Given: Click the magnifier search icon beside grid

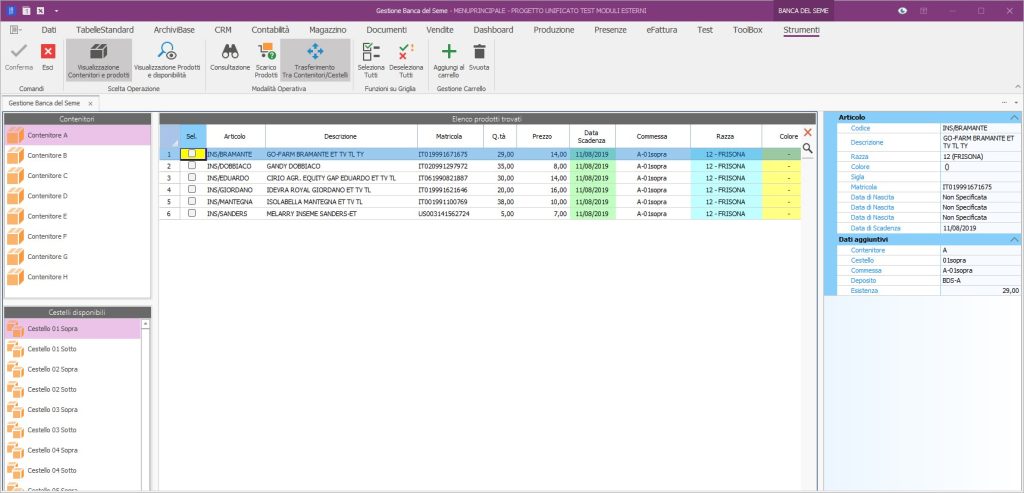Looking at the screenshot, I should pos(808,148).
